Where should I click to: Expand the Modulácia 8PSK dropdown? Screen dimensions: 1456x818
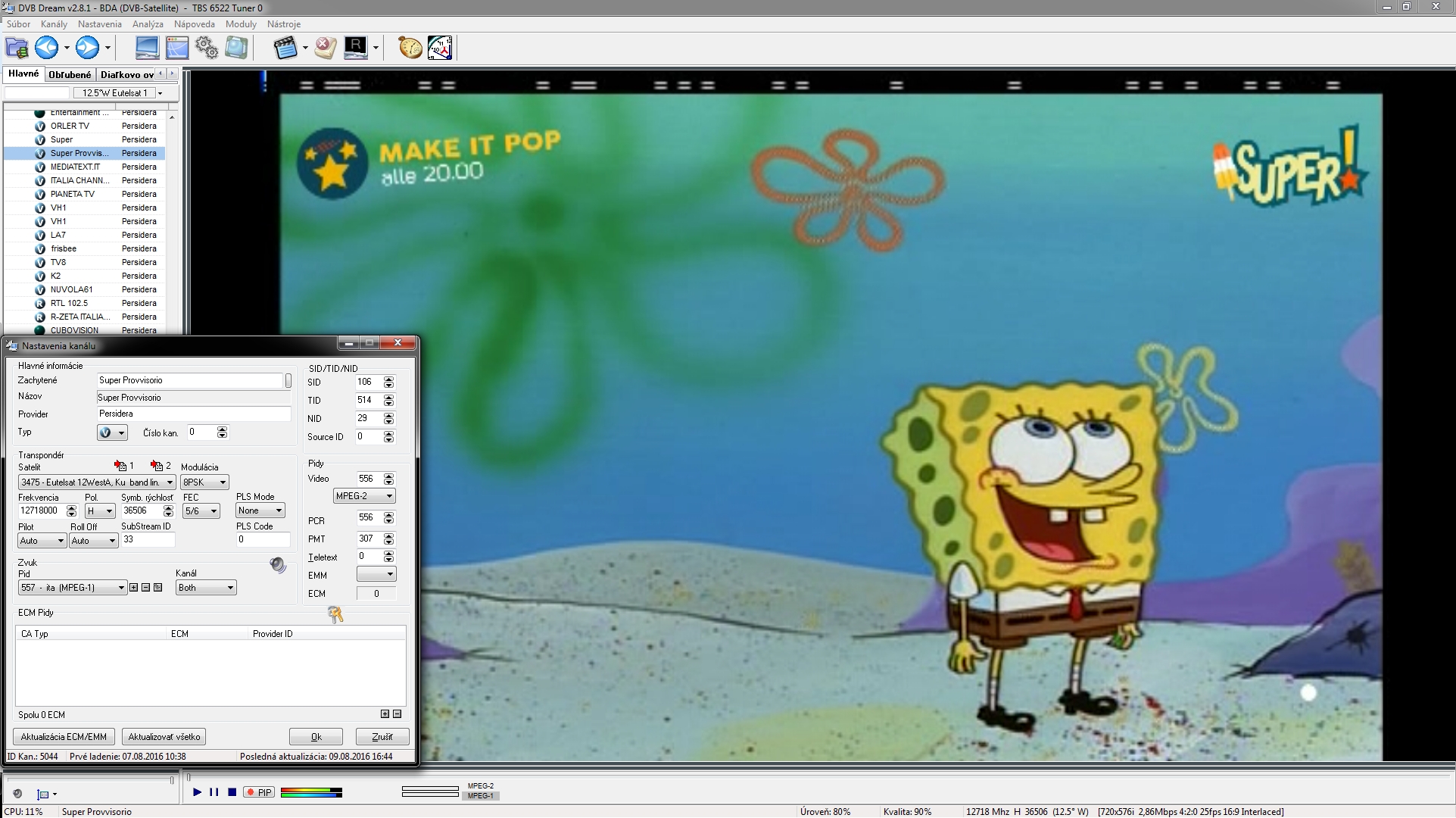pos(204,482)
